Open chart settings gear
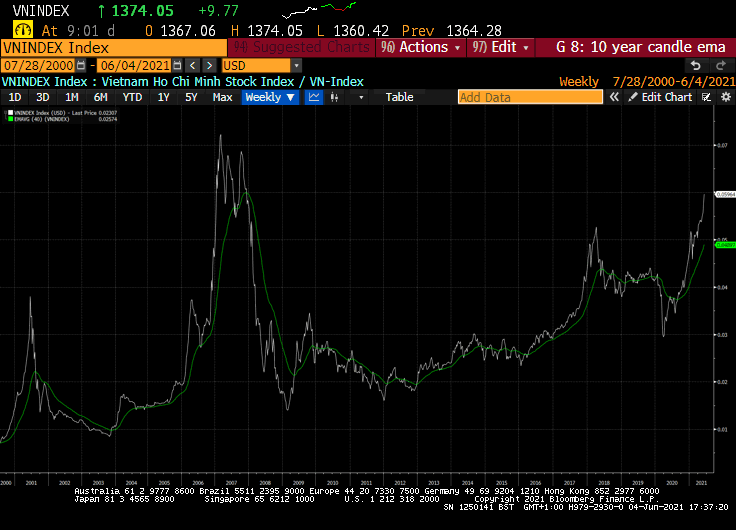 pos(726,97)
